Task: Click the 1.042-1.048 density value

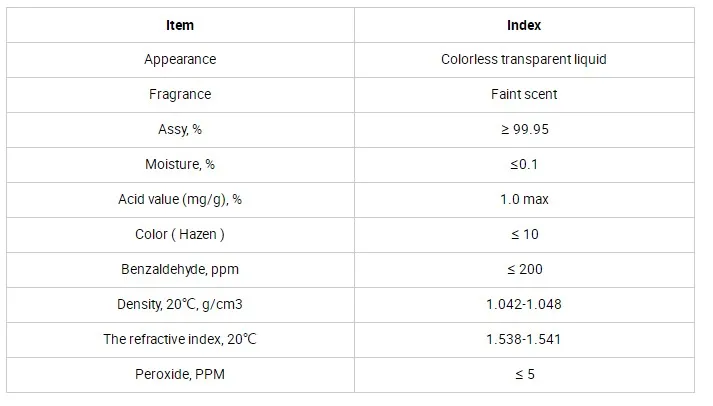Action: tap(523, 304)
